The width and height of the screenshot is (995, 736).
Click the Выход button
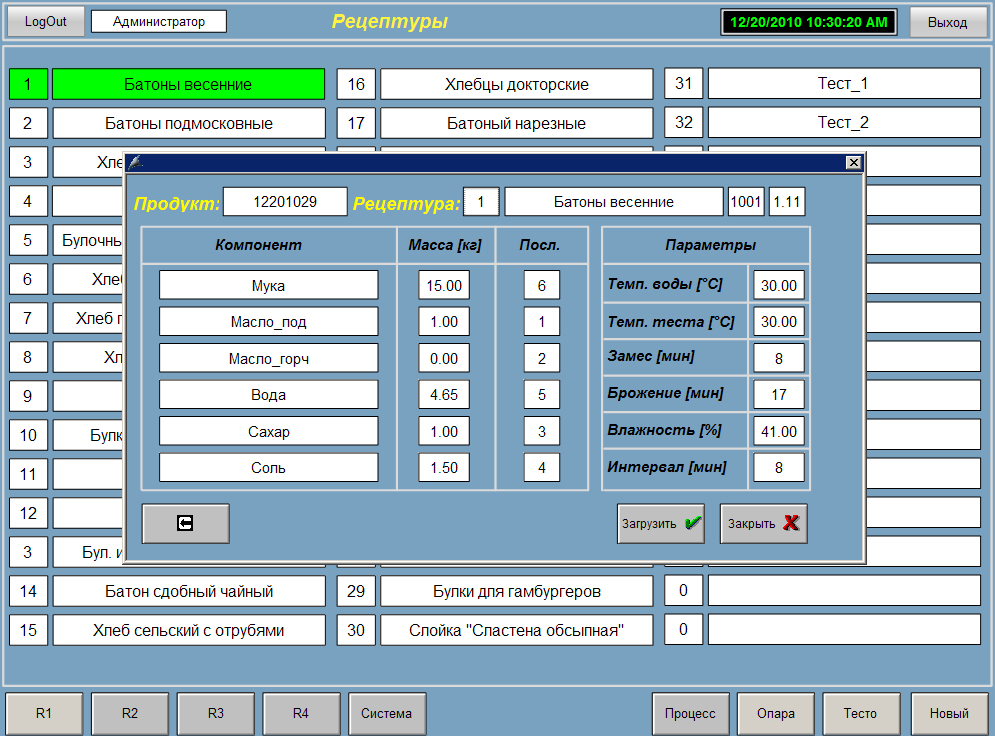947,22
